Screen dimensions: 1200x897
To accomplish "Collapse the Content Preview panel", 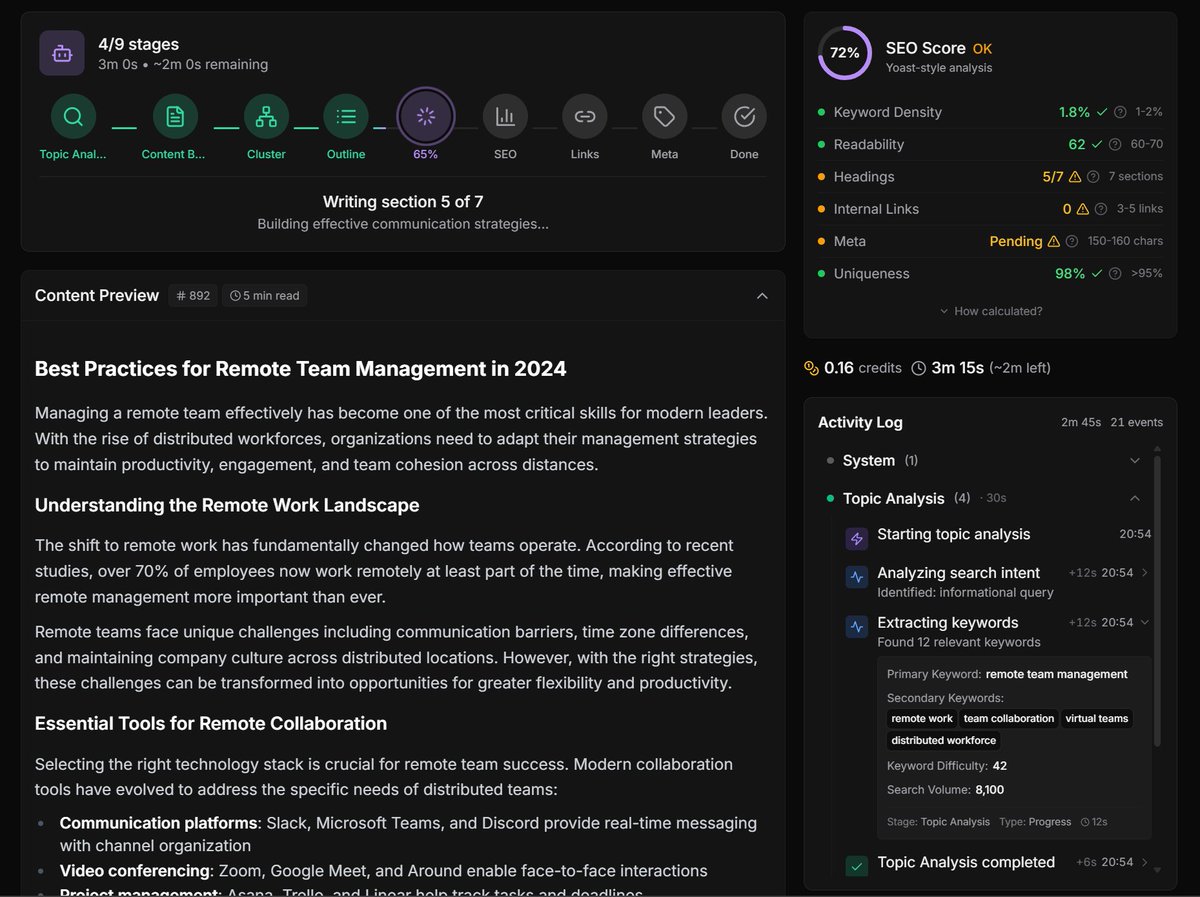I will (x=762, y=296).
